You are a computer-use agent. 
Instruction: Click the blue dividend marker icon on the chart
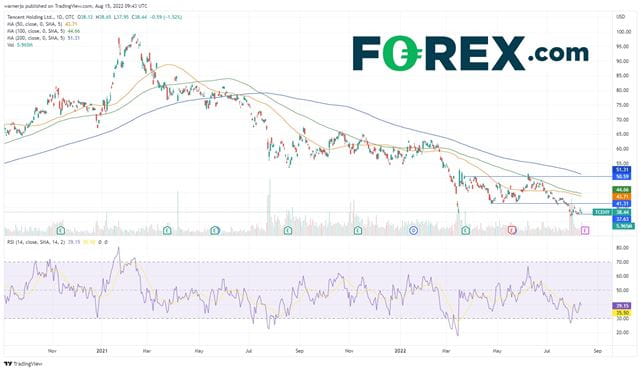[413, 231]
